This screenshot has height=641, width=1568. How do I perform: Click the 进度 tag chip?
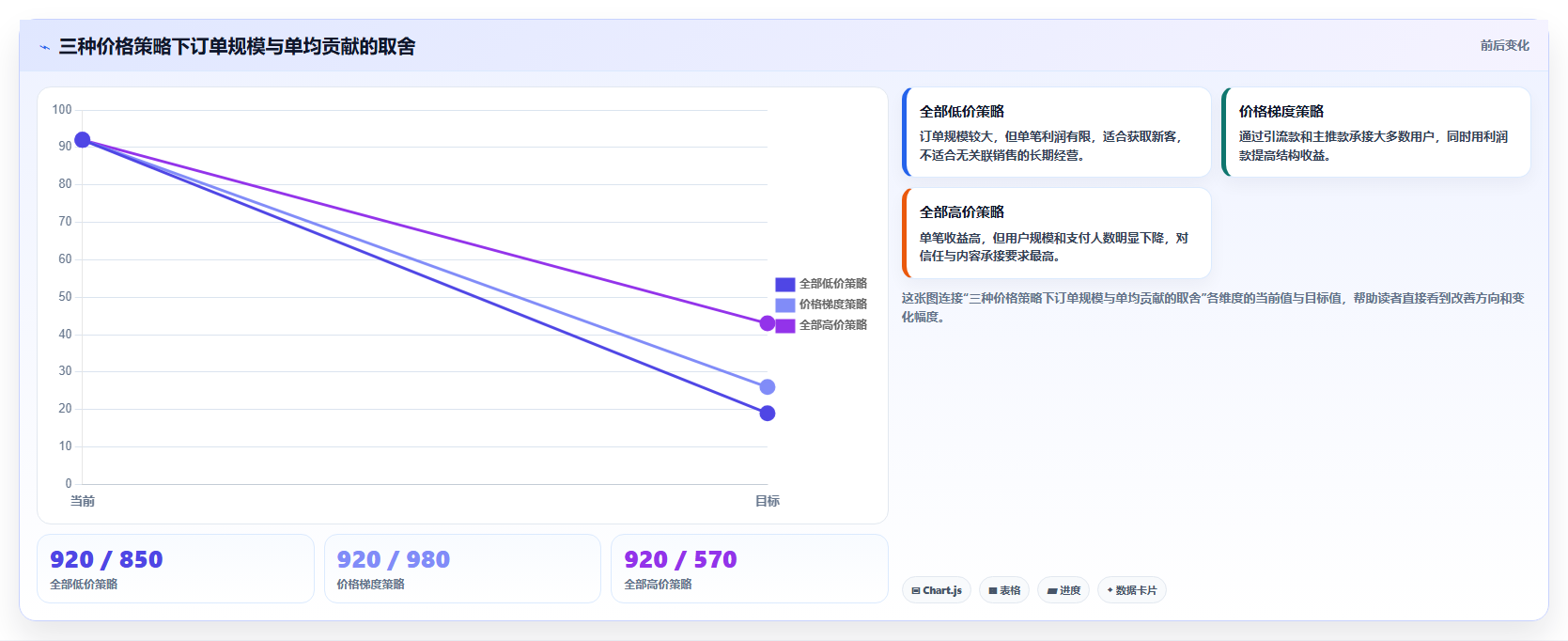coord(1063,590)
